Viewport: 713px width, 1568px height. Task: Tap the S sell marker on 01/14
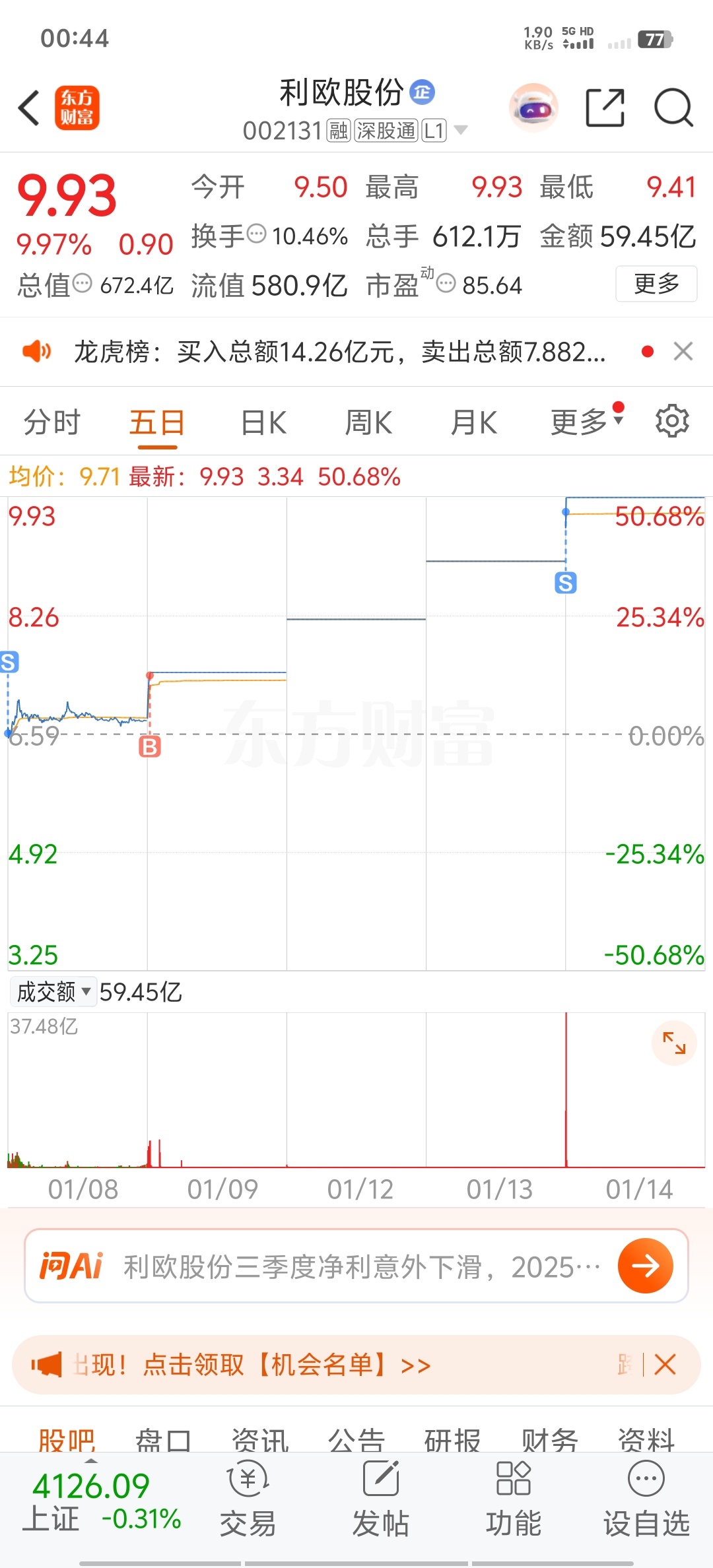(566, 583)
